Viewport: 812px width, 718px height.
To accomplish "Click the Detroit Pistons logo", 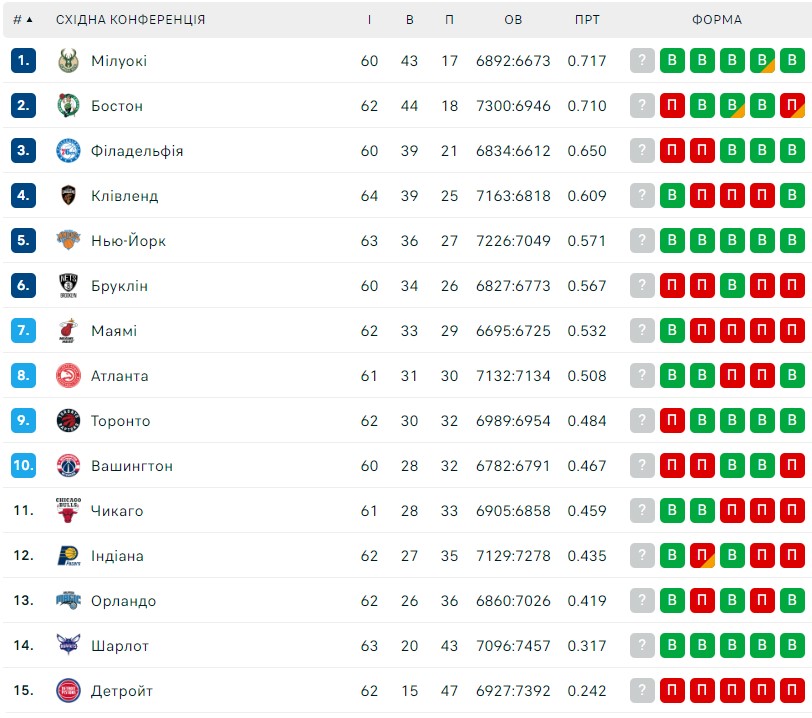I will coord(68,691).
